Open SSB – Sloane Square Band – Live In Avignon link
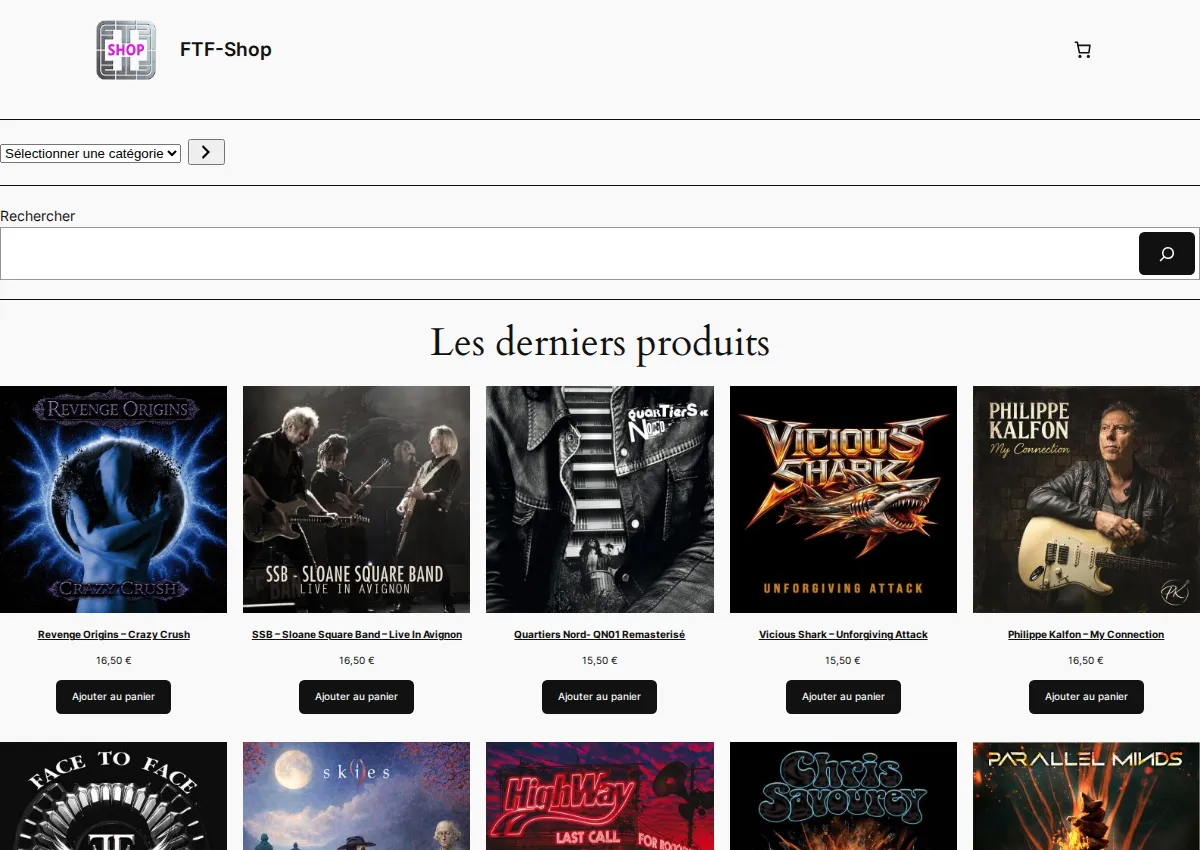 357,635
